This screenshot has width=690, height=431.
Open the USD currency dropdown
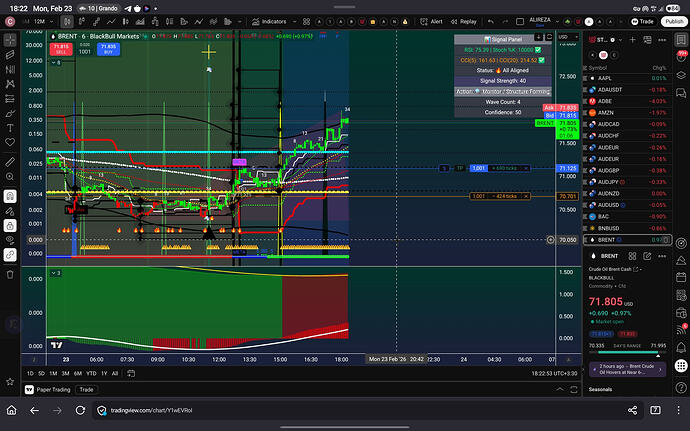(568, 37)
